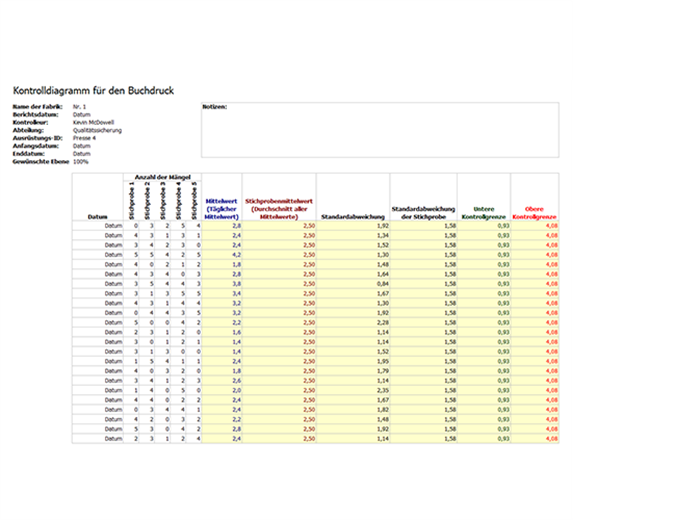
Task: Click the Notizen notes box
Action: point(380,130)
